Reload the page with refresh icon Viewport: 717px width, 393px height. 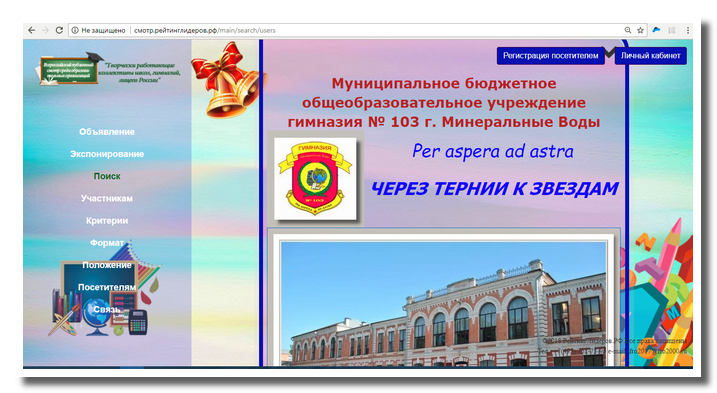pos(59,30)
